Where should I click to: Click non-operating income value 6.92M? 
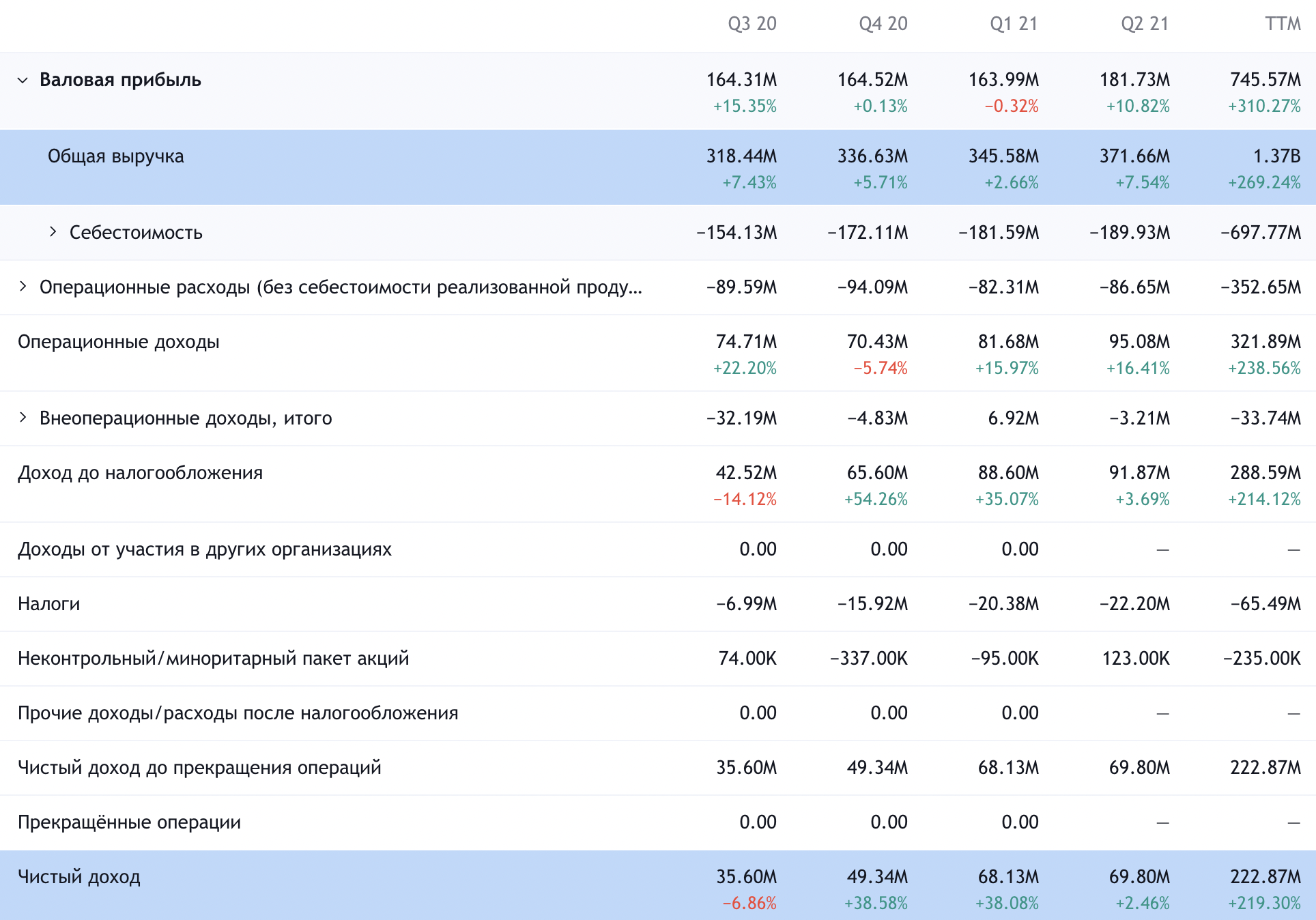[x=1013, y=418]
